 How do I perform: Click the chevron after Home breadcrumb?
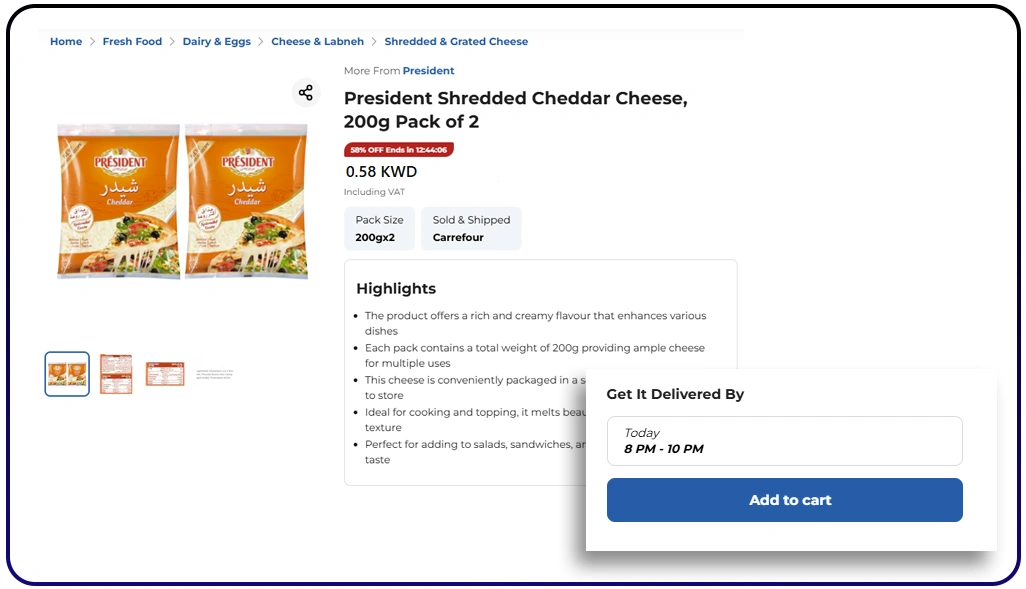[x=90, y=42]
